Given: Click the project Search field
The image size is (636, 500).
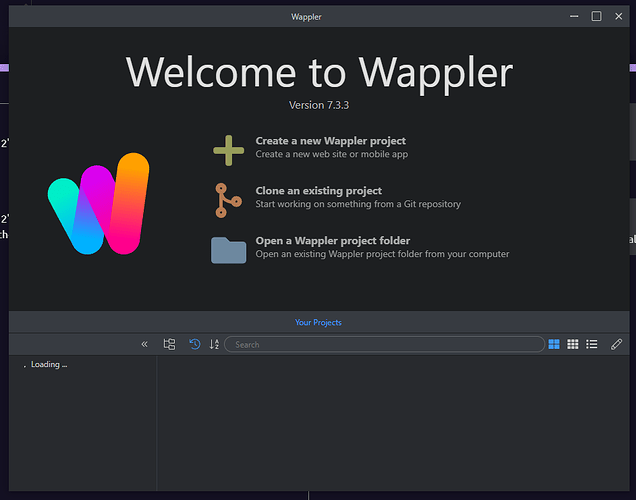Looking at the screenshot, I should coord(380,344).
